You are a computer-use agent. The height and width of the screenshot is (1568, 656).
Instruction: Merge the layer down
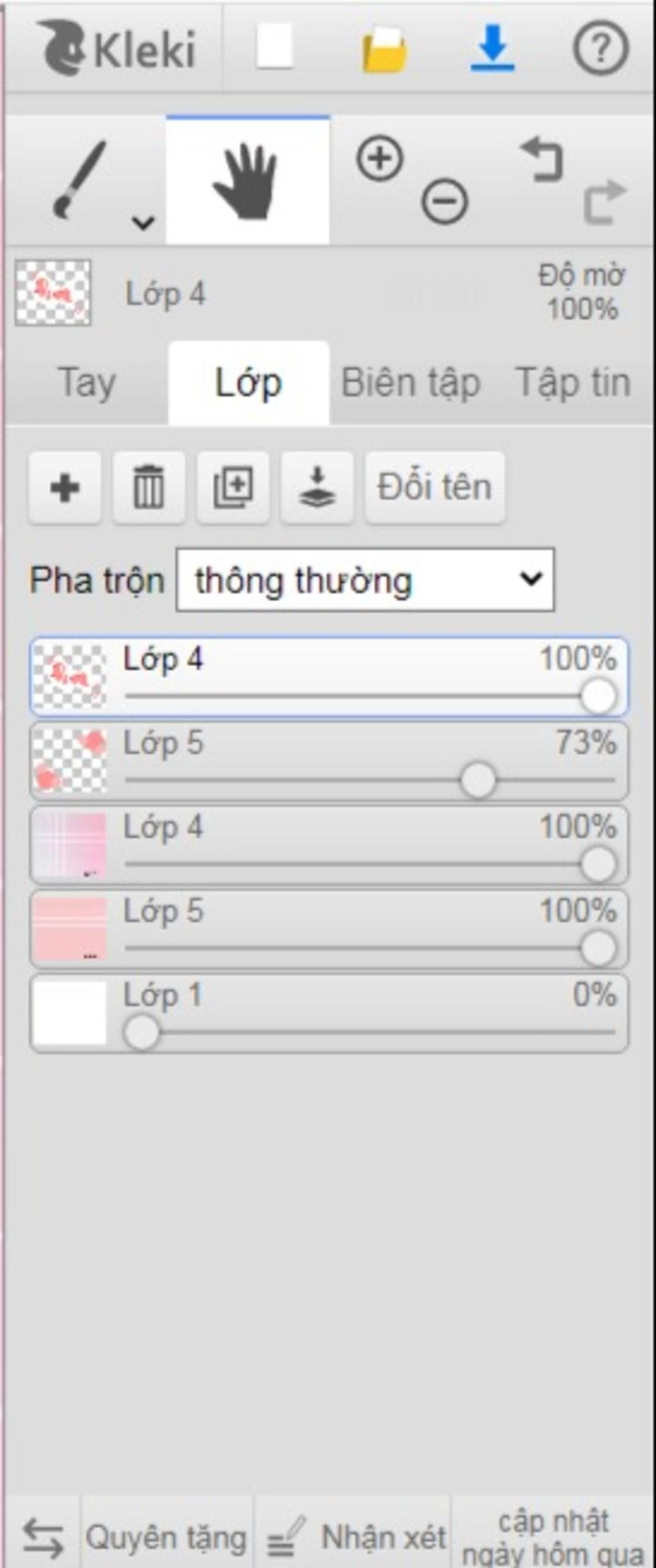316,488
